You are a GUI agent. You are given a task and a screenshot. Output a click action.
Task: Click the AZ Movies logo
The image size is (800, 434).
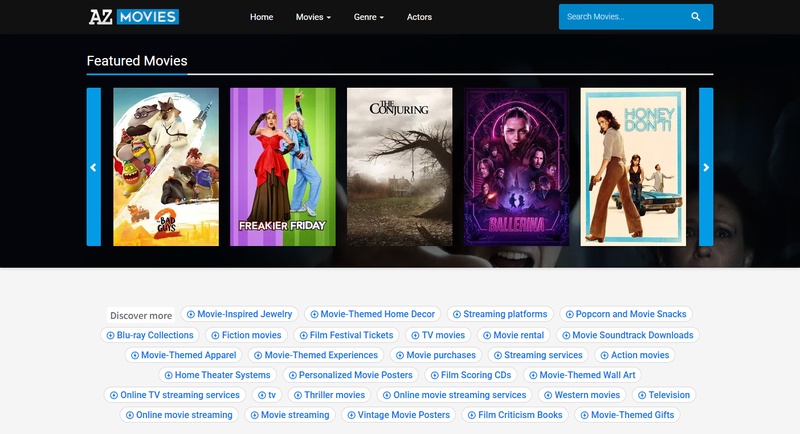[x=133, y=17]
